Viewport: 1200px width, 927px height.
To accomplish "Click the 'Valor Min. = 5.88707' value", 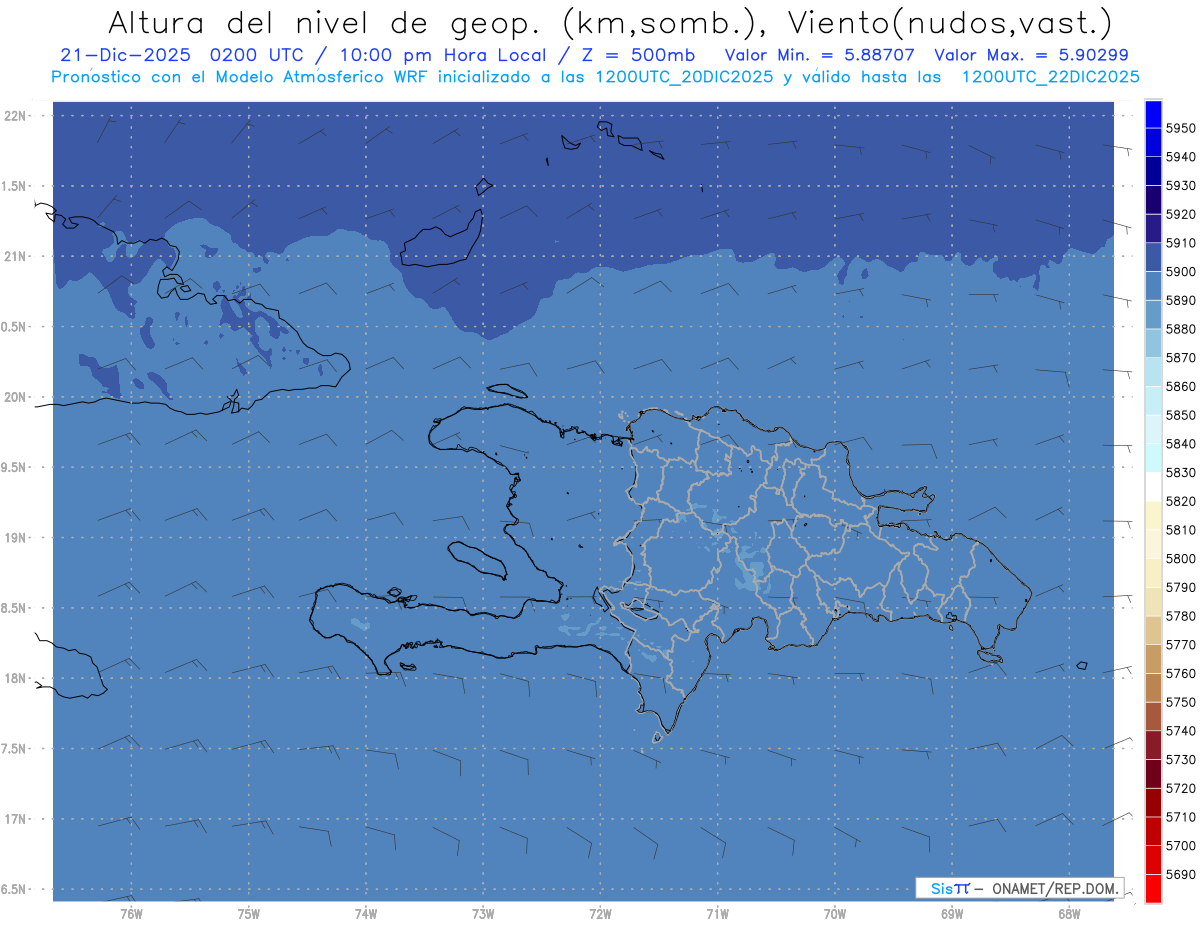I will click(x=818, y=55).
